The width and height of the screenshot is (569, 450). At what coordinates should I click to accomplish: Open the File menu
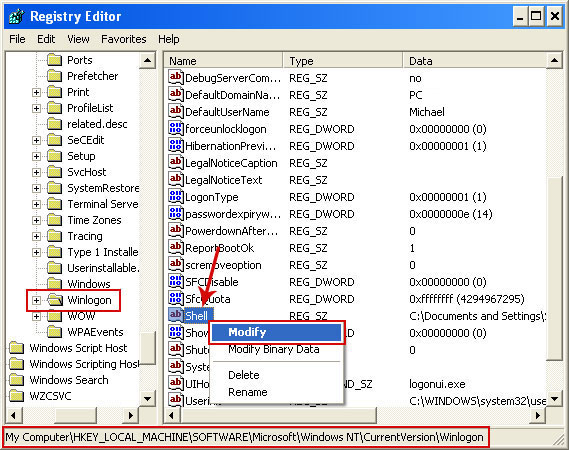pos(17,39)
